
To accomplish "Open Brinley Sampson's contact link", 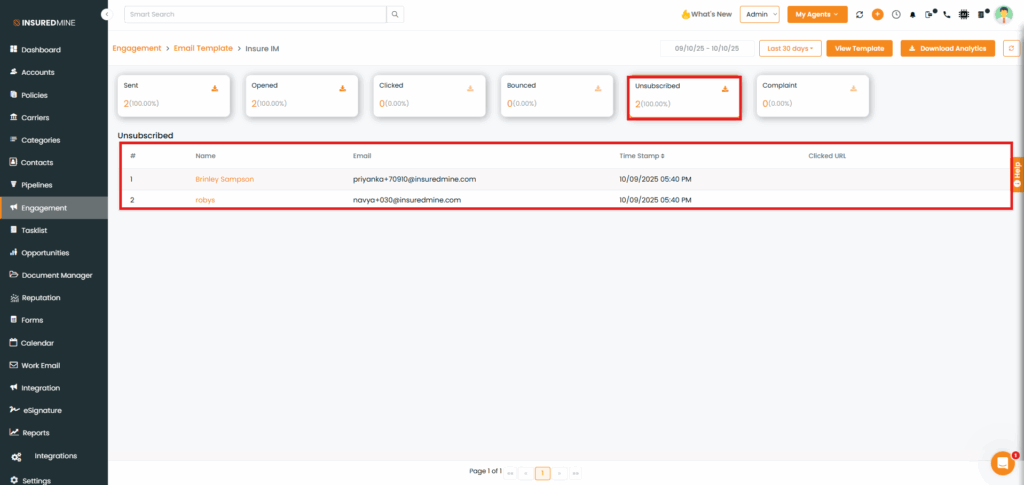I will [x=224, y=179].
